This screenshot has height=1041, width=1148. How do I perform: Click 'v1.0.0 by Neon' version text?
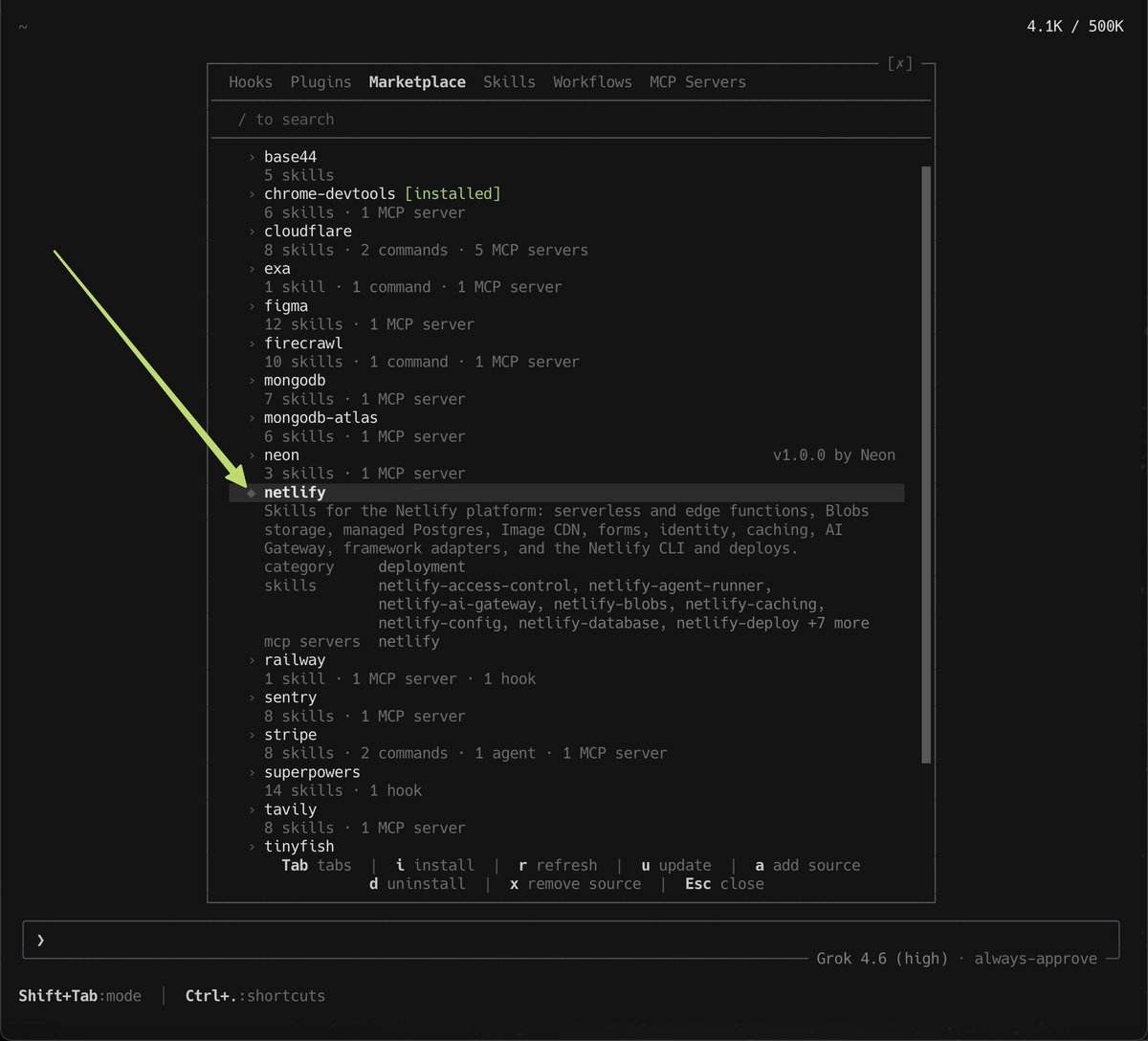click(834, 455)
